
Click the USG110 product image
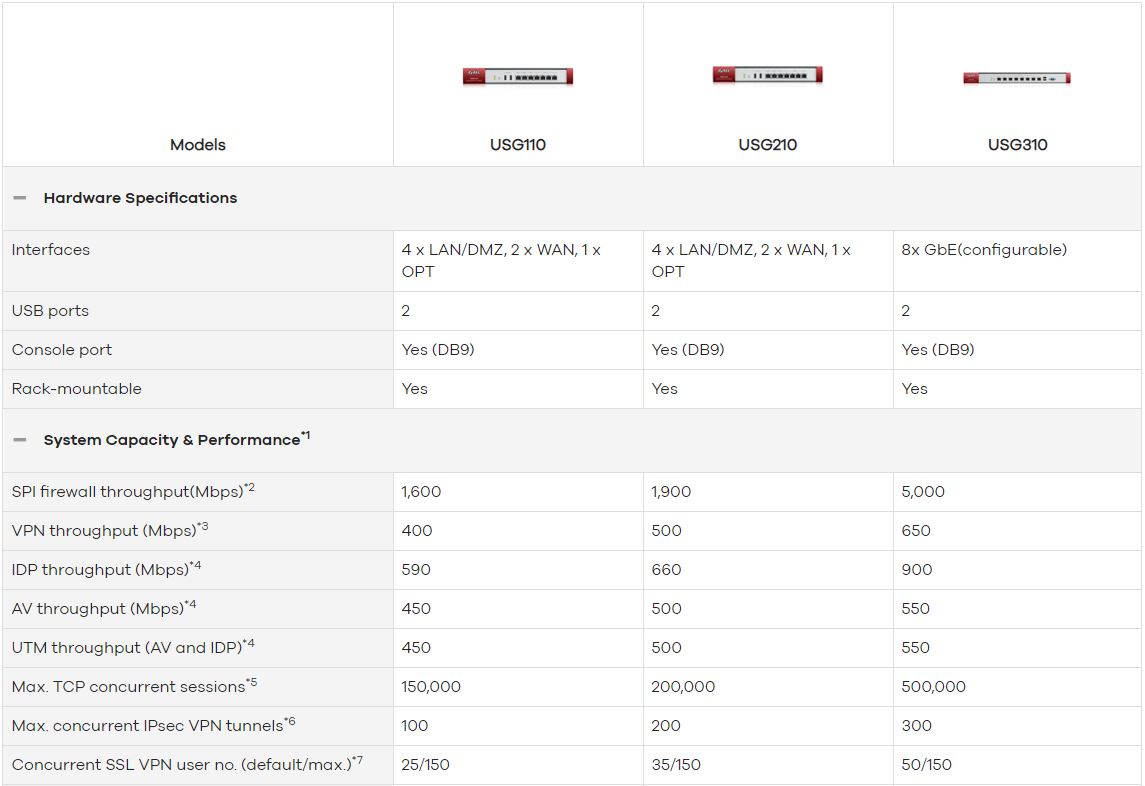(518, 76)
